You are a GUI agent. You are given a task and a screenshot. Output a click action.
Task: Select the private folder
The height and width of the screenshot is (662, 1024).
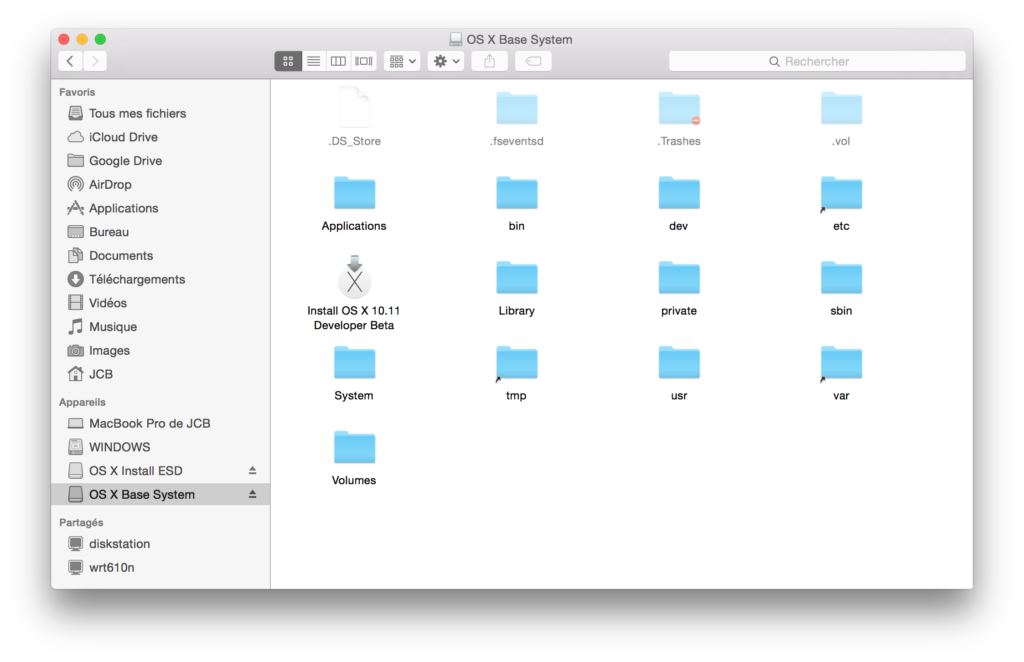click(679, 278)
